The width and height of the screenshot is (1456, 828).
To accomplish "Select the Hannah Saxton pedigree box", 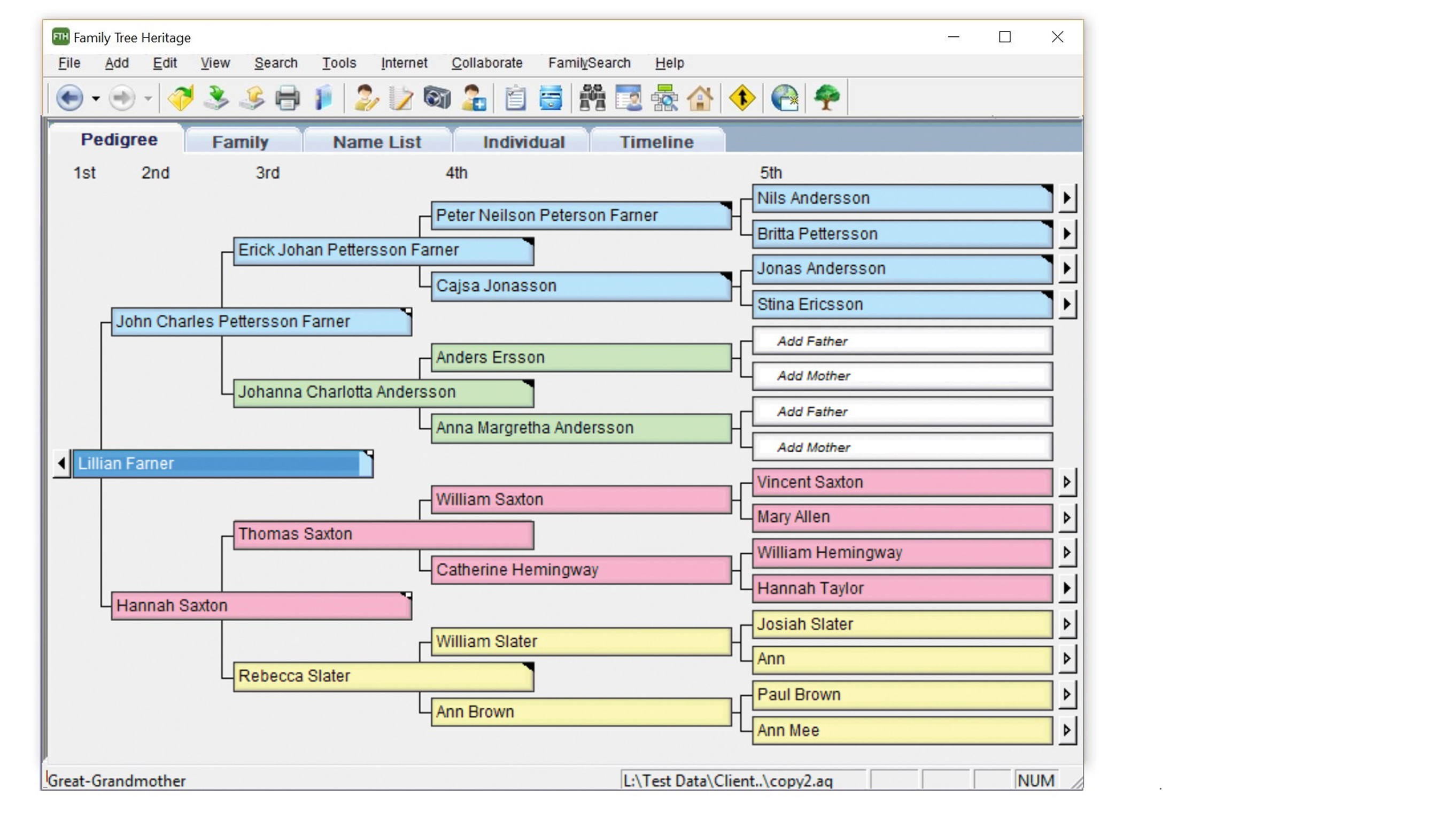I will pyautogui.click(x=261, y=605).
